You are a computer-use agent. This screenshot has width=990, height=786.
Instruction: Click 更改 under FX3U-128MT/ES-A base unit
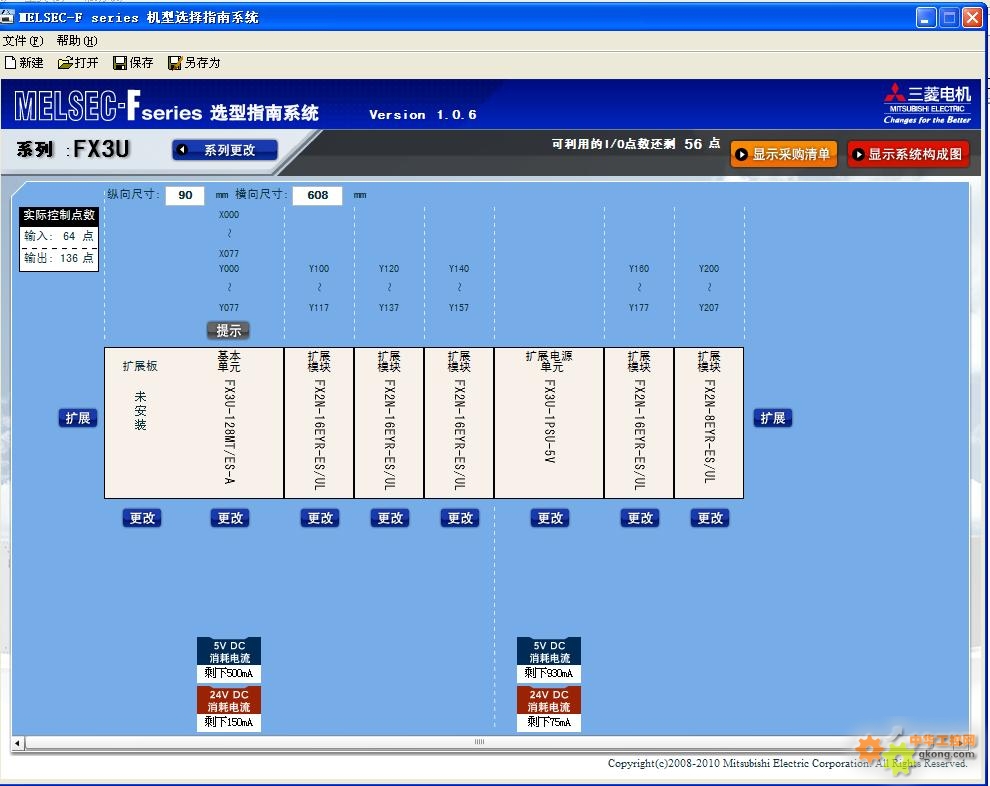[x=230, y=518]
